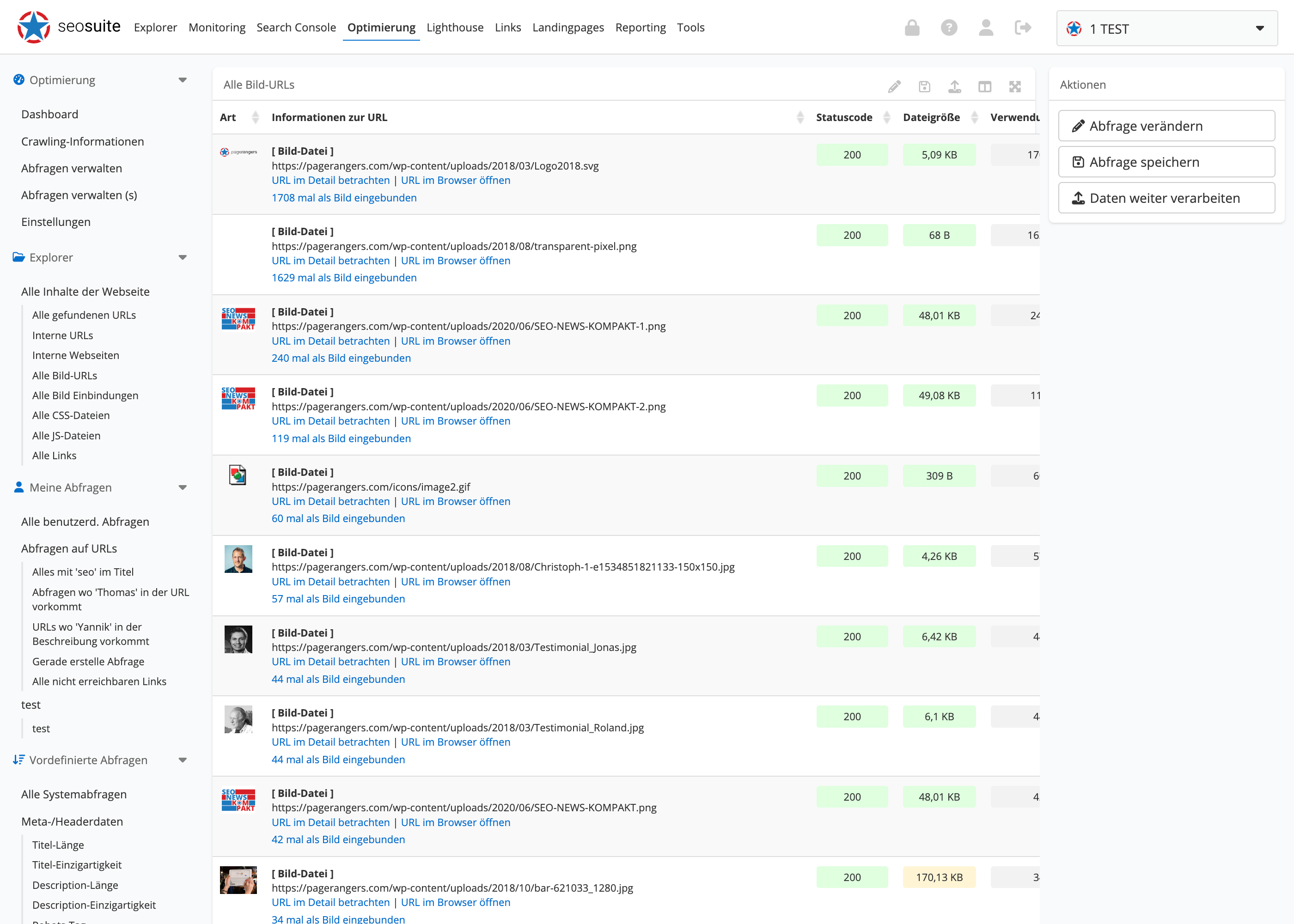Screen dimensions: 1294x924
Task: Click the save disk icon above table
Action: (x=924, y=86)
